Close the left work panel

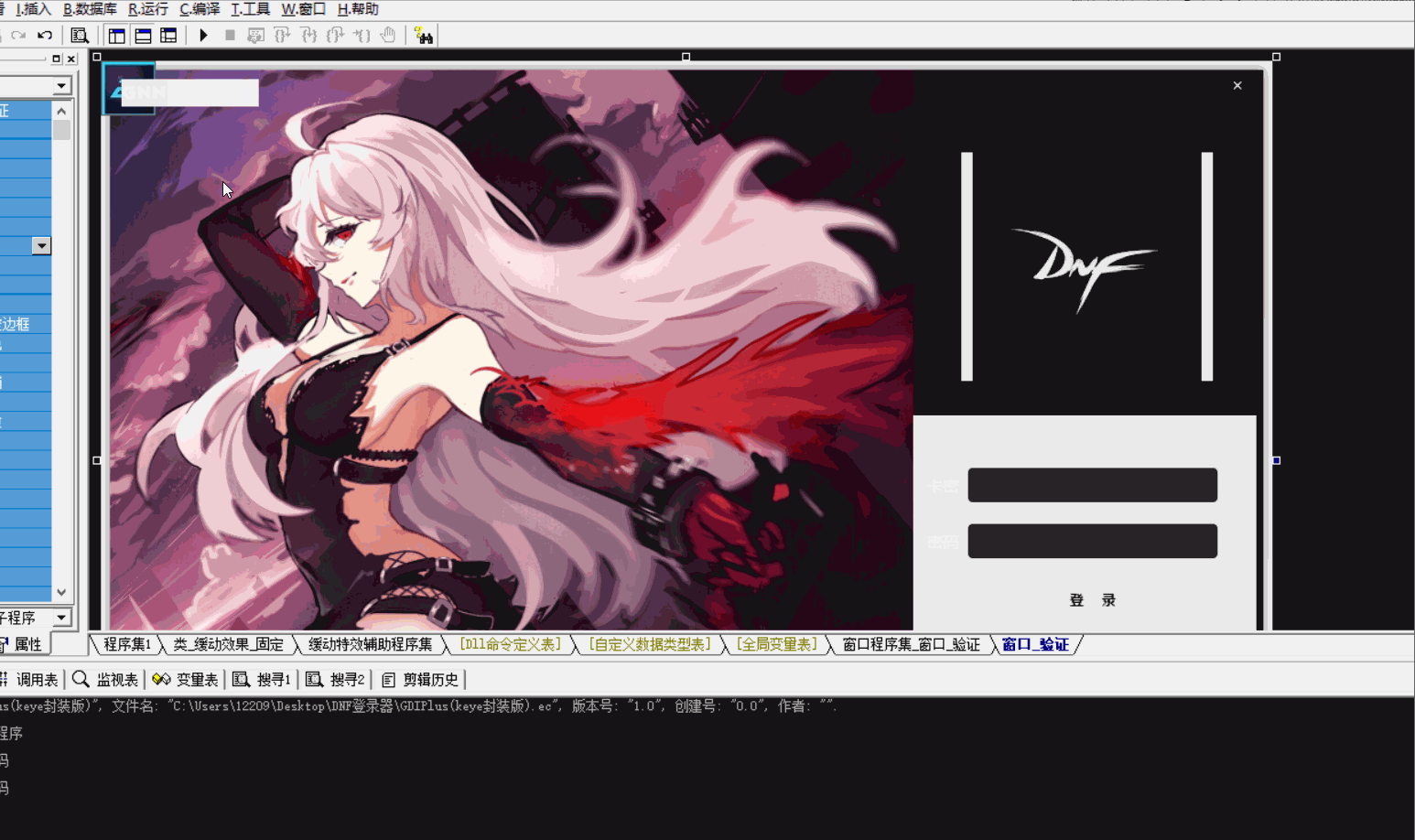coord(71,59)
